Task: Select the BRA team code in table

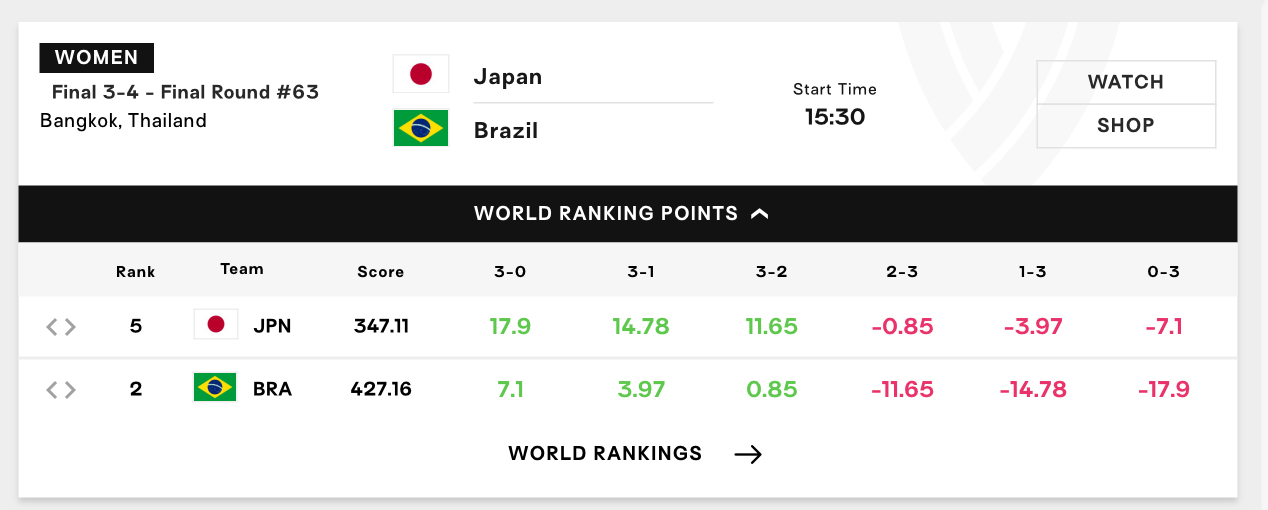Action: 273,389
